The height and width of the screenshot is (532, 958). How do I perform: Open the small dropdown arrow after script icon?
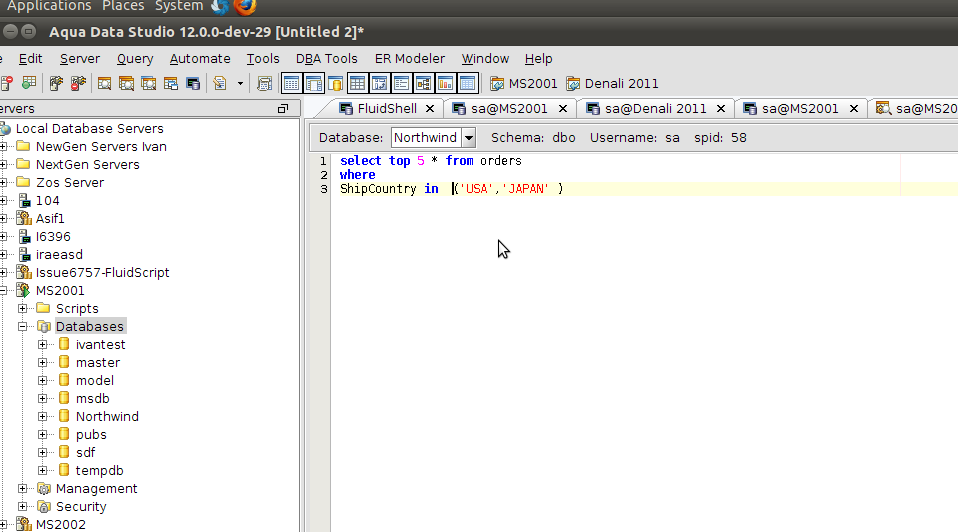pos(240,84)
